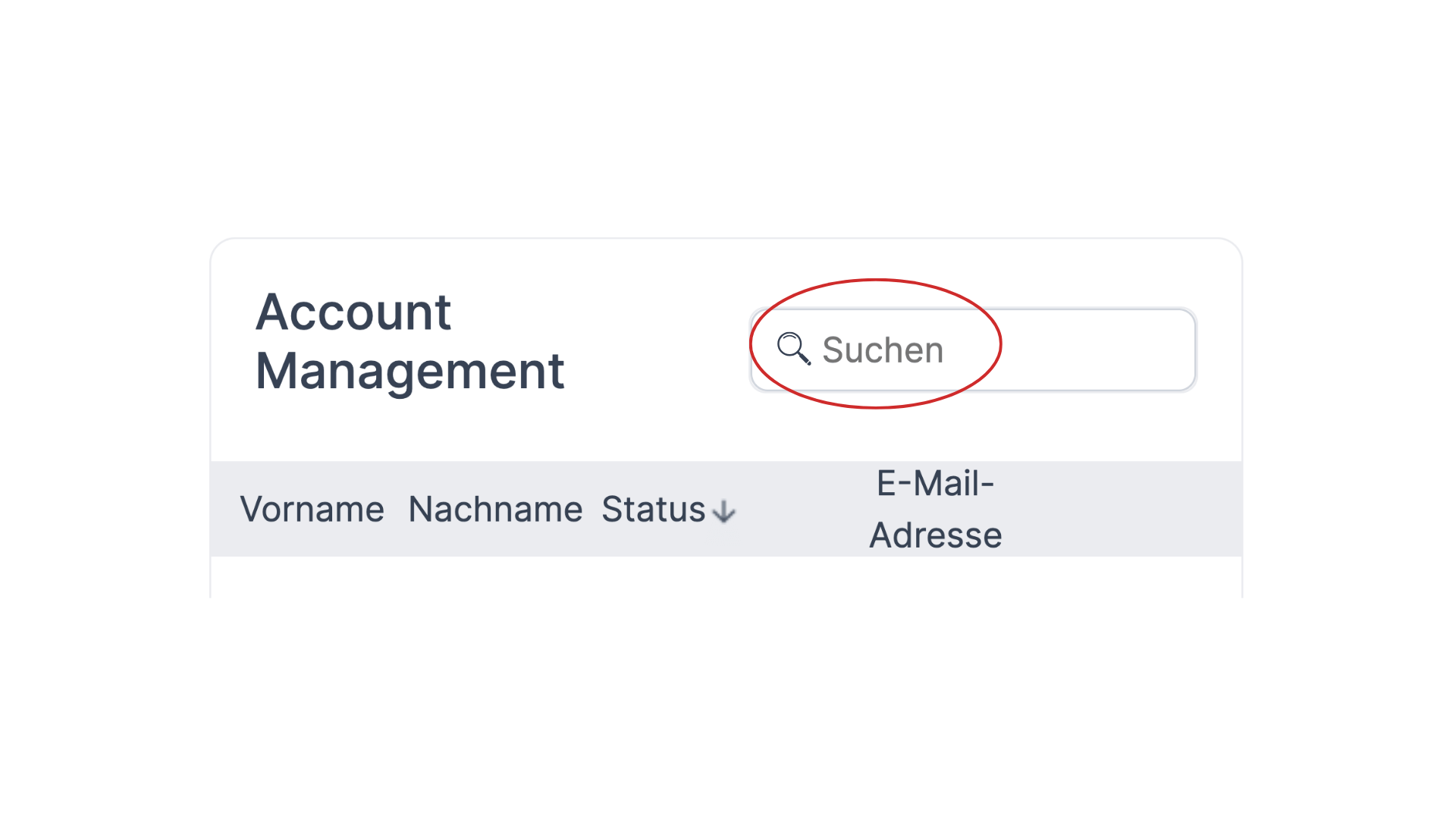Focus the Suchen search field
This screenshot has height=819, width=1456.
pos(973,350)
